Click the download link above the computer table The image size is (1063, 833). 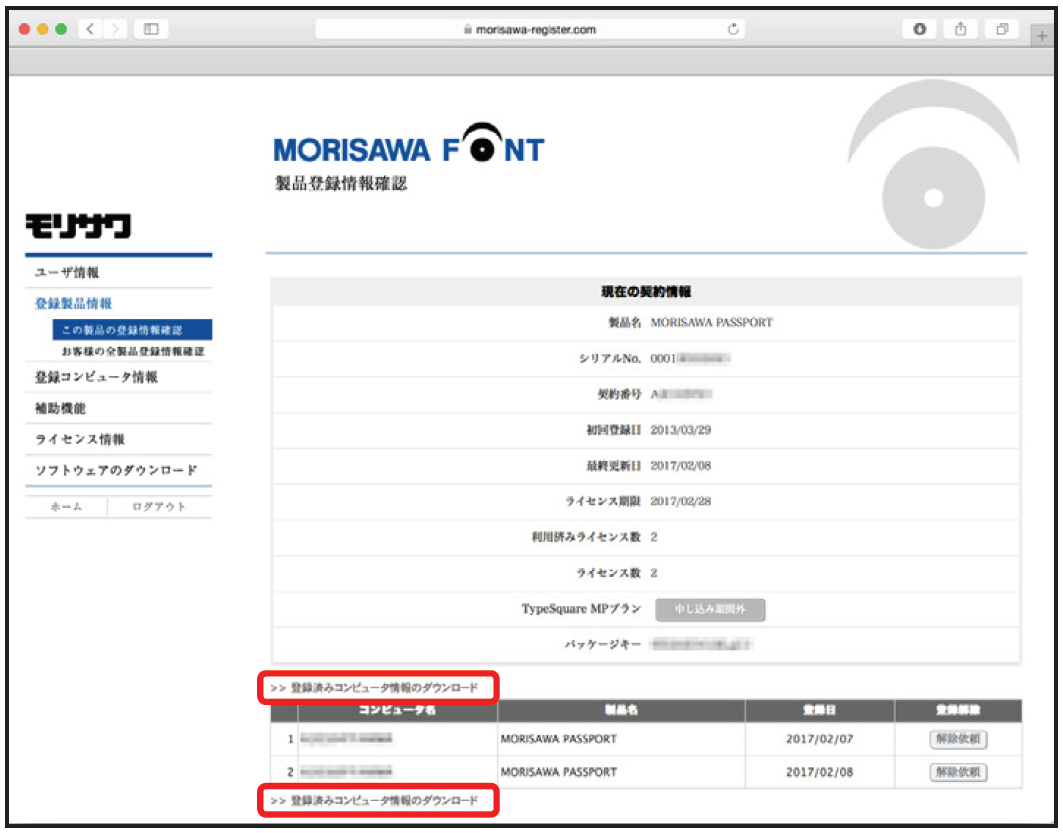click(x=374, y=687)
